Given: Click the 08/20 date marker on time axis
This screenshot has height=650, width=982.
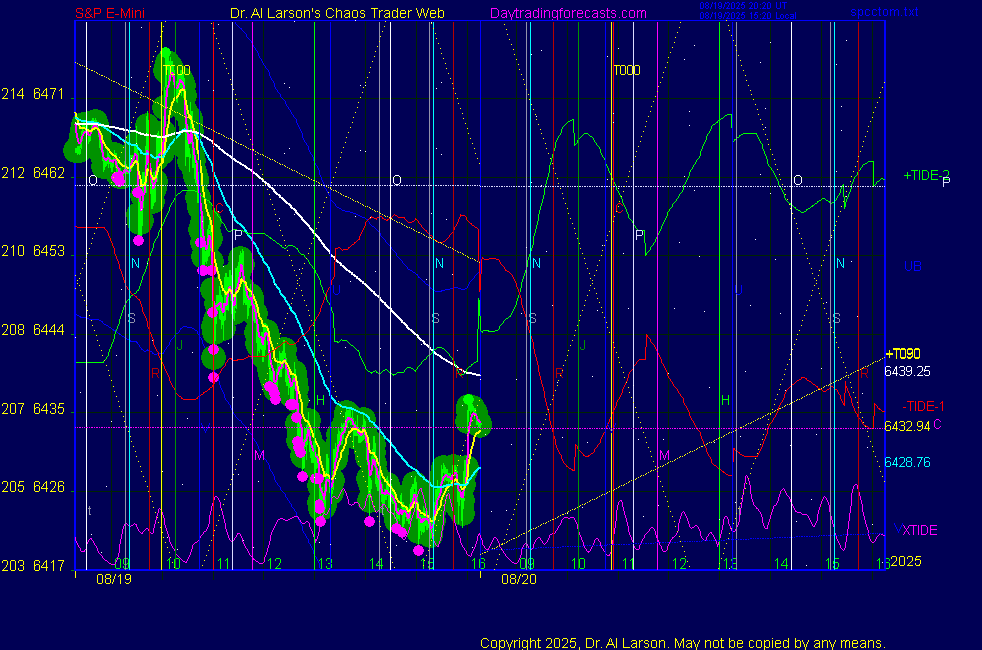Looking at the screenshot, I should point(520,579).
